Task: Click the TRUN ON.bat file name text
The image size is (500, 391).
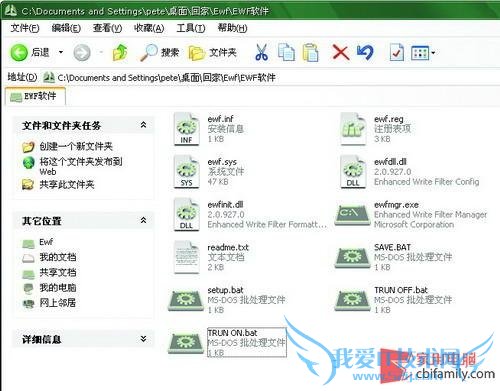Action: coord(232,333)
